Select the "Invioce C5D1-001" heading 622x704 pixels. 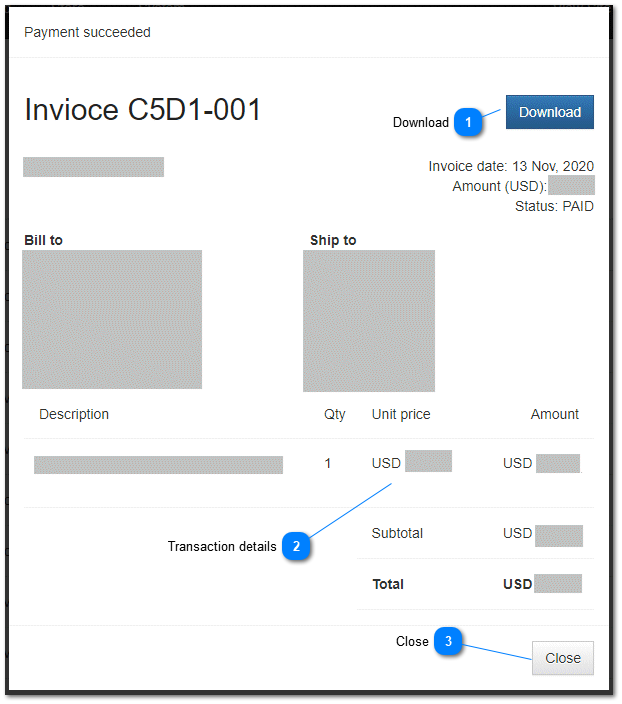[142, 110]
